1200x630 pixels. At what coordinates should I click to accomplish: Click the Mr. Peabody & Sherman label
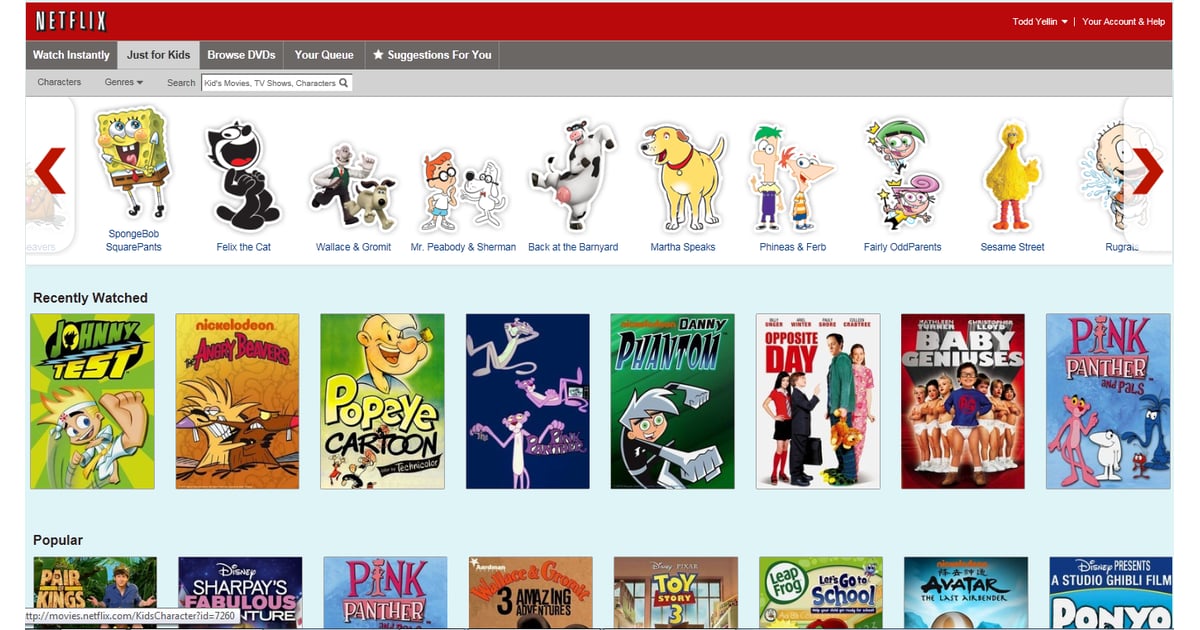pos(463,247)
